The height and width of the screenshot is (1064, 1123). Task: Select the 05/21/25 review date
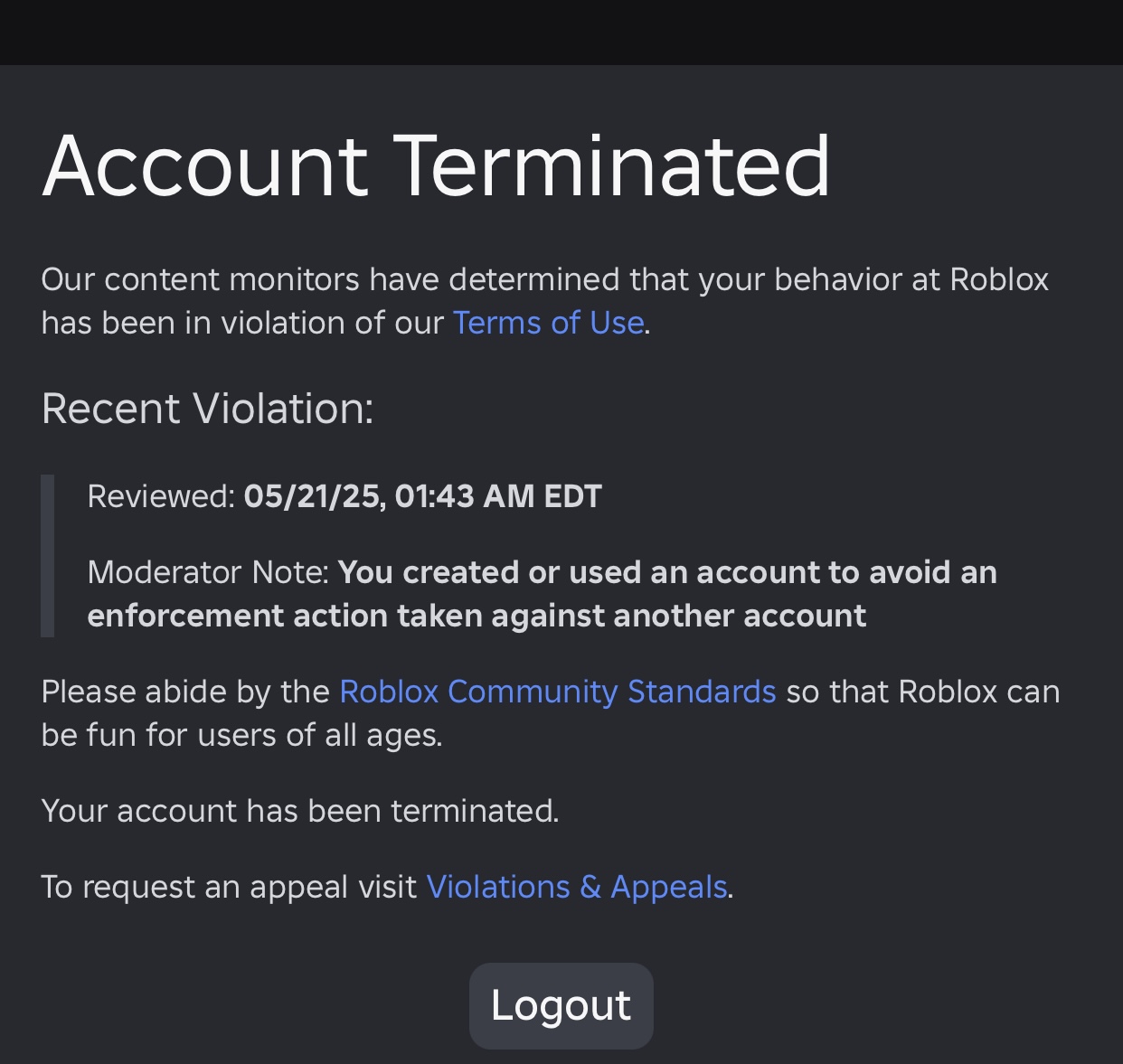(x=313, y=496)
